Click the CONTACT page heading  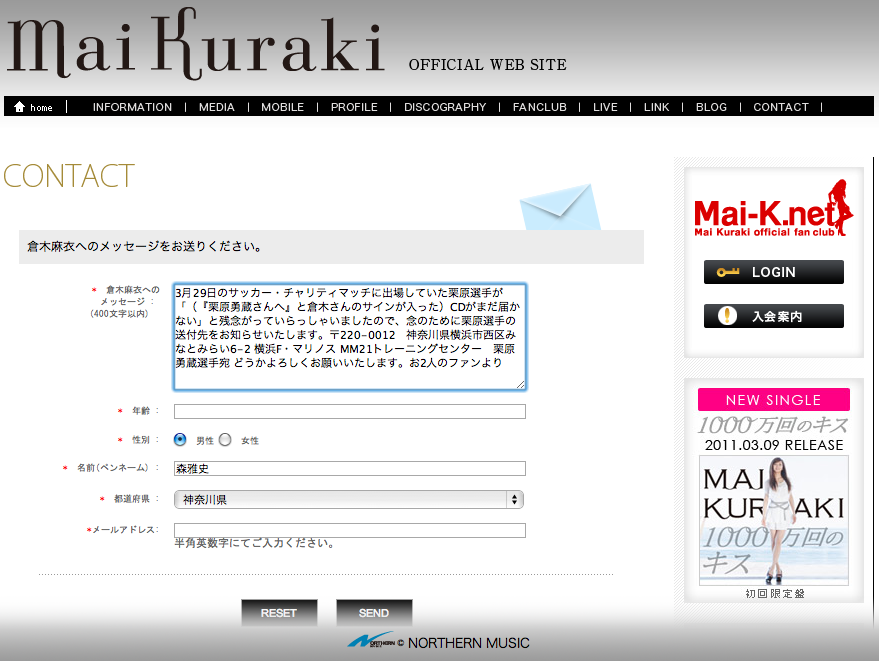coord(69,176)
